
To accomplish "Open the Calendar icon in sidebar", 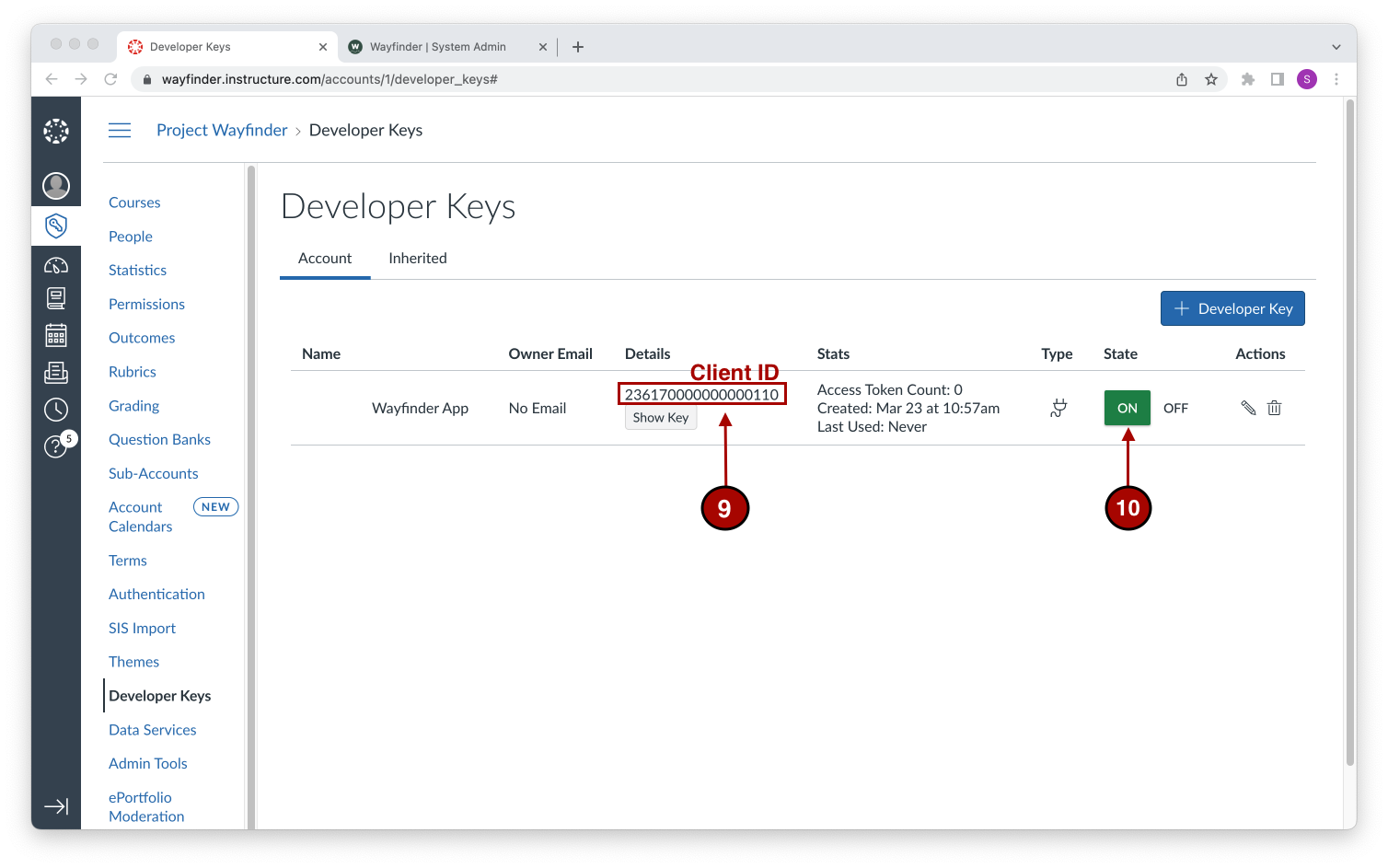I will (x=56, y=335).
